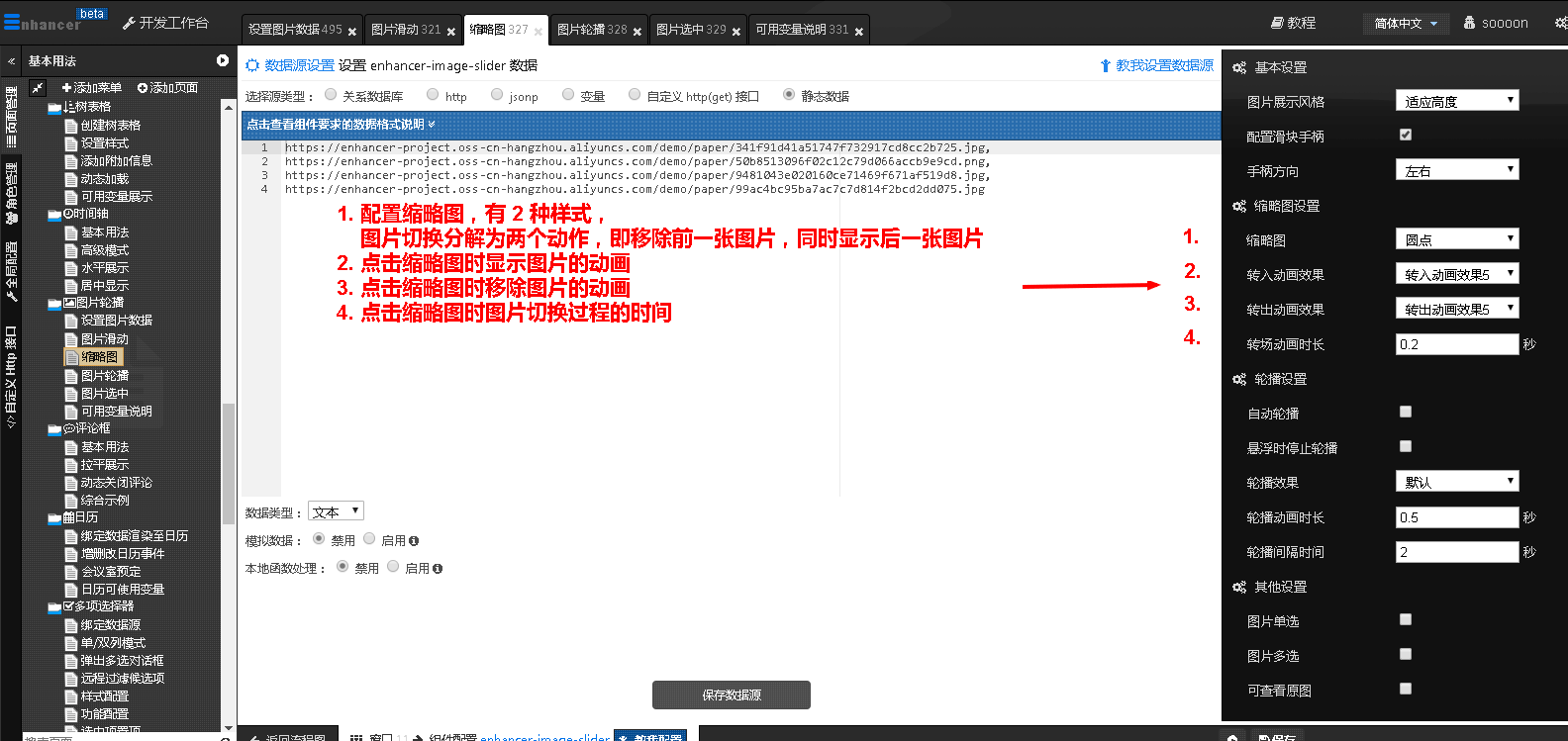
Task: Switch to the 设置图片数据 495 tab
Action: (x=294, y=30)
